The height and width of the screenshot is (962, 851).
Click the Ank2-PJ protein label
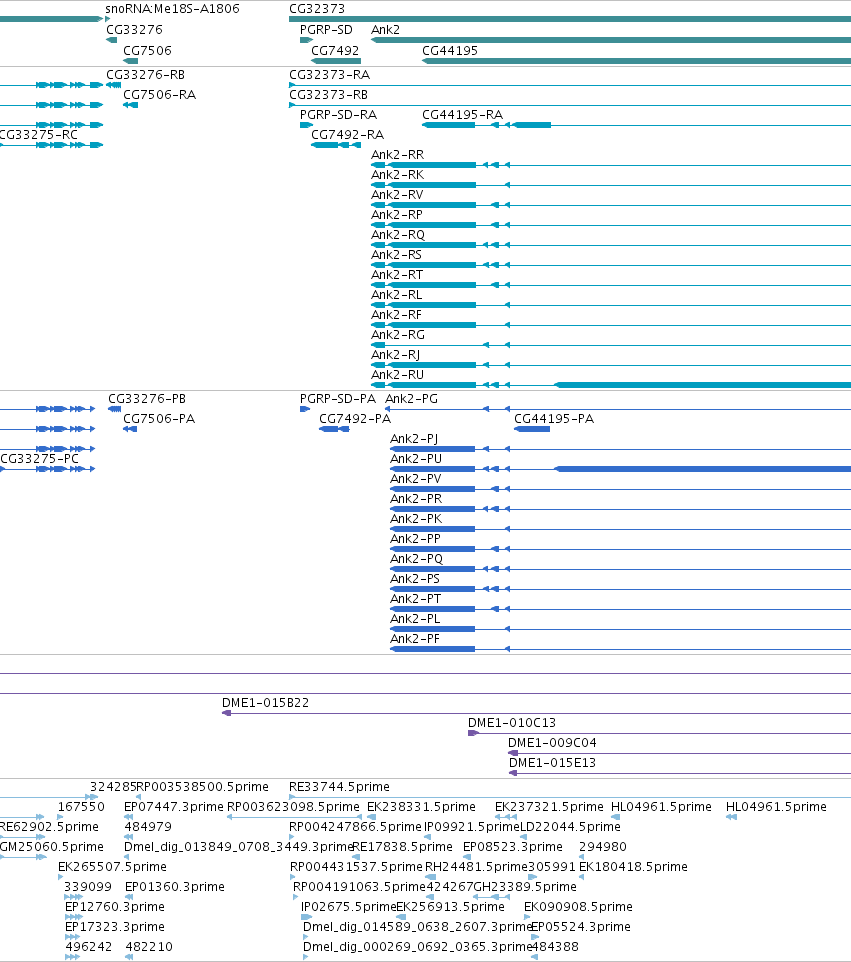tap(414, 439)
